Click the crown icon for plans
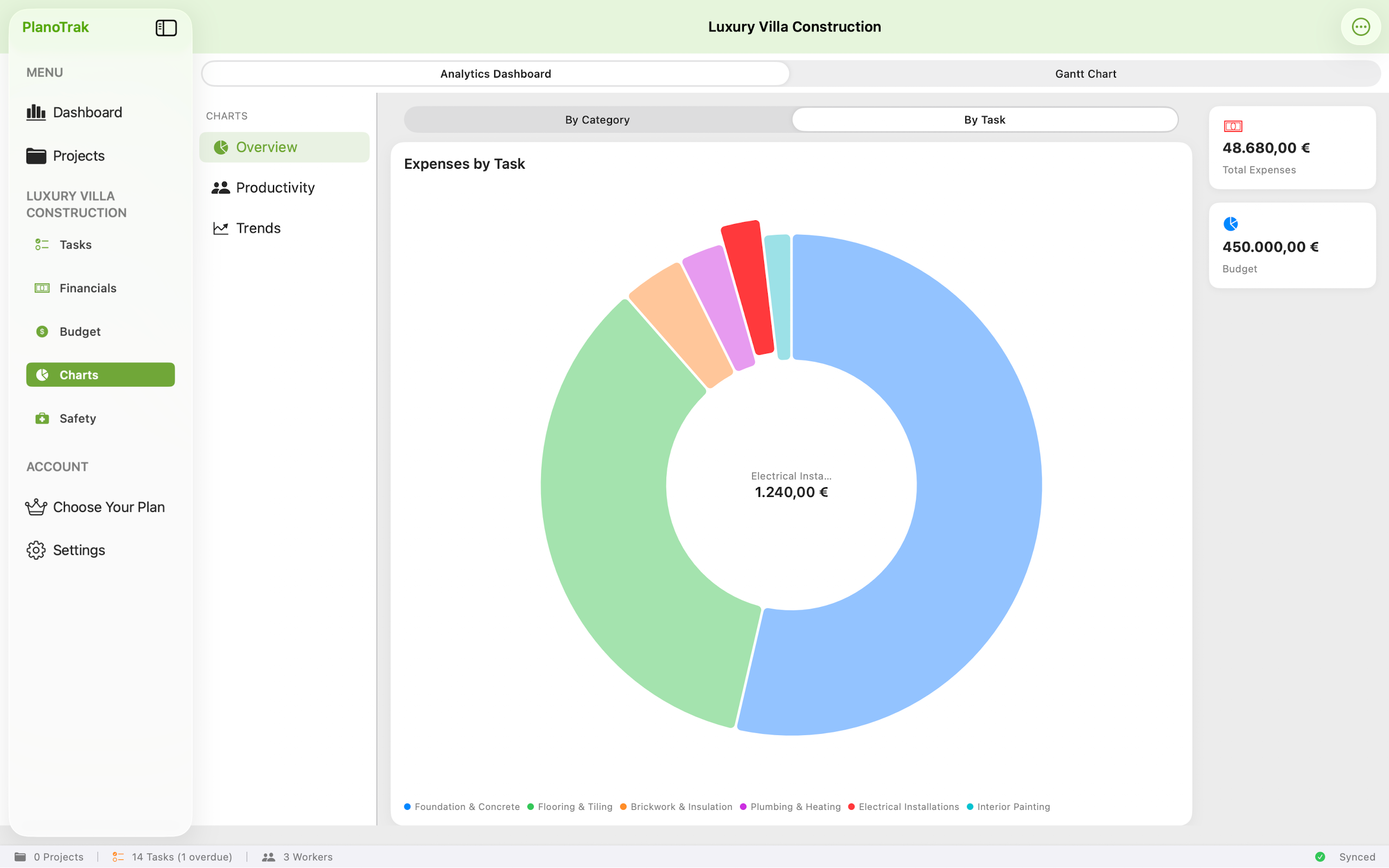Screen dimensions: 1389x868 (36, 507)
